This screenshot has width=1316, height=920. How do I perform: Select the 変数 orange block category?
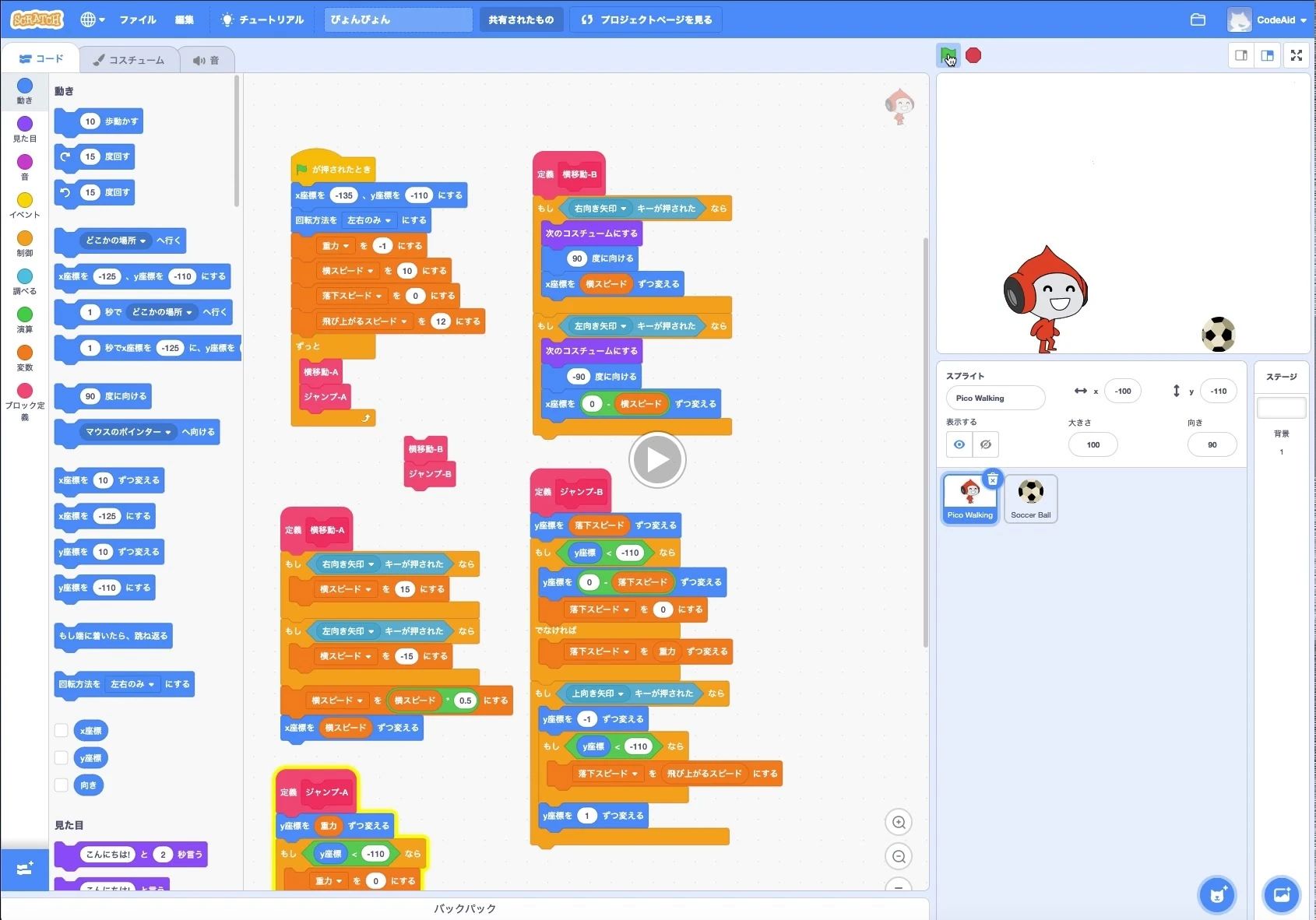pyautogui.click(x=25, y=356)
